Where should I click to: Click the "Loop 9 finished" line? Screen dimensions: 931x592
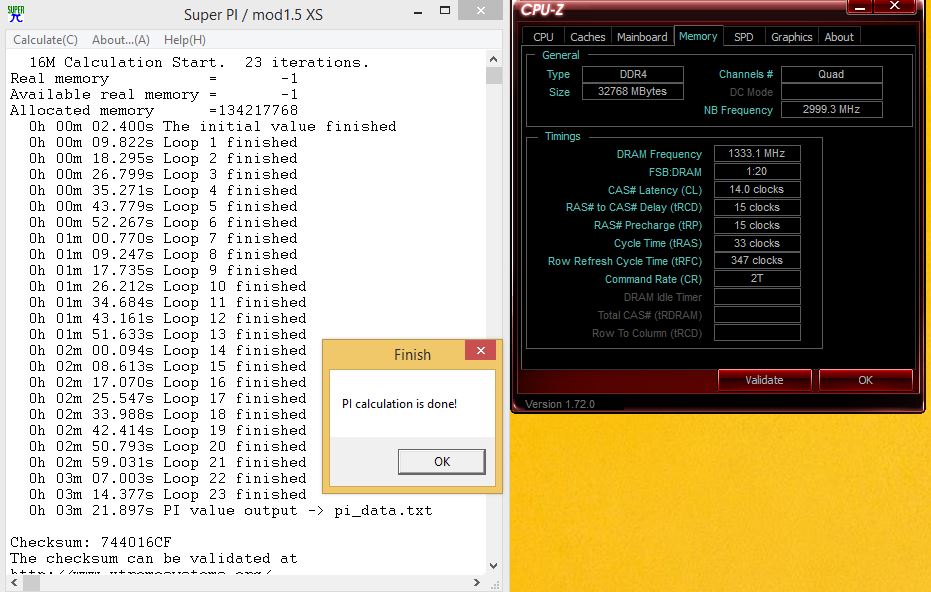163,271
